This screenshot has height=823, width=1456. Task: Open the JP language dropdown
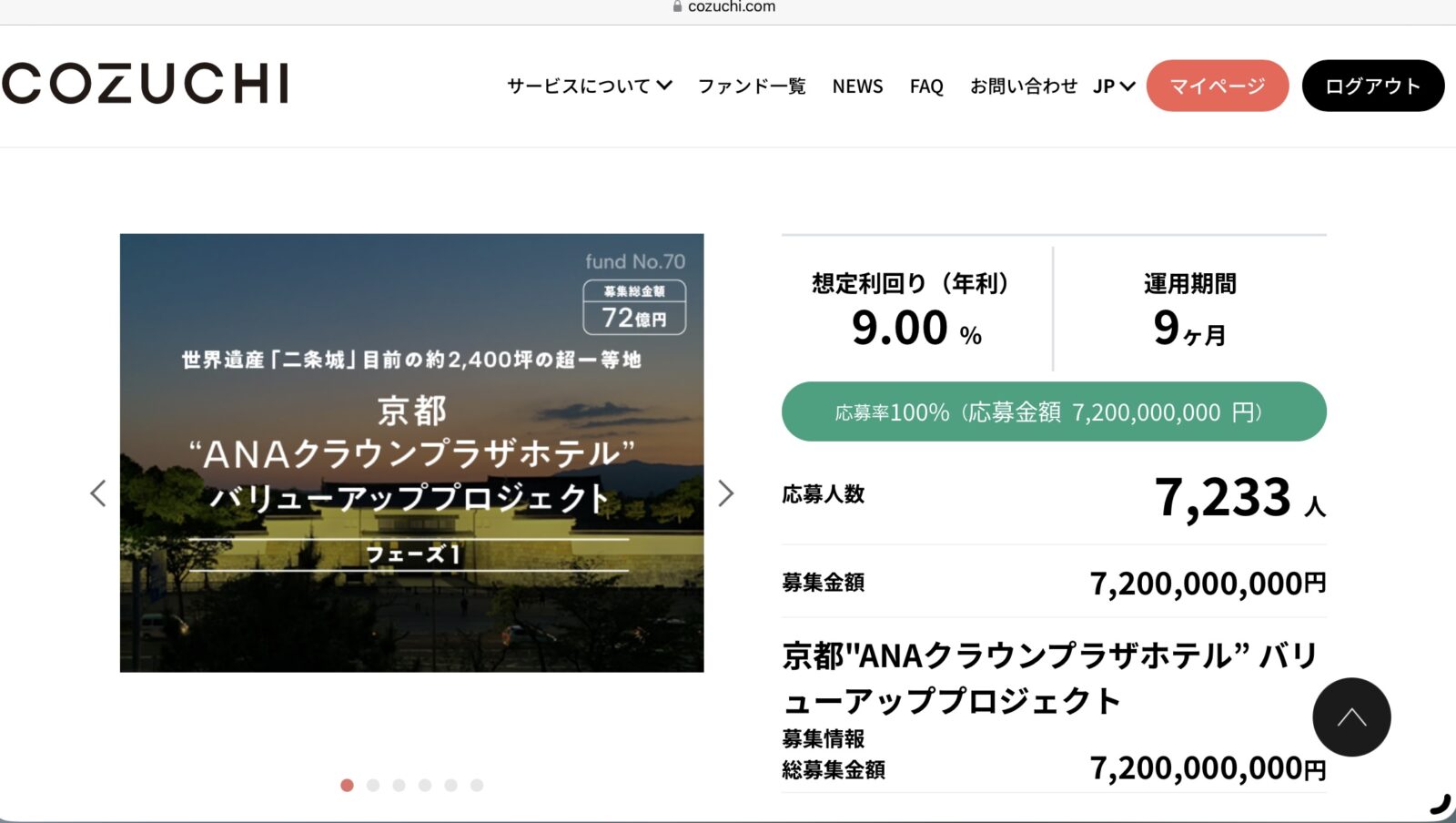(x=1112, y=85)
